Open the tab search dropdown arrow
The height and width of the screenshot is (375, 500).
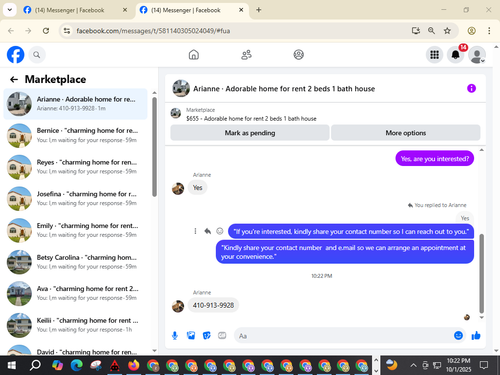tap(10, 10)
